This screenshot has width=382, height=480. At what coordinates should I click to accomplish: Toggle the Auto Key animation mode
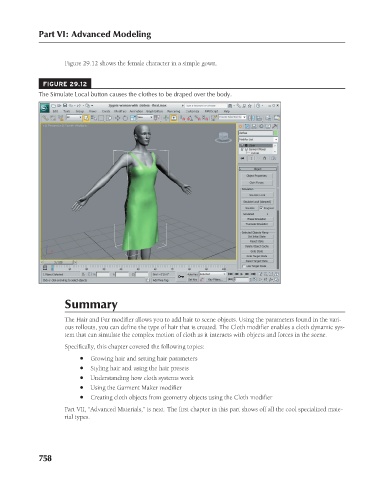click(193, 274)
